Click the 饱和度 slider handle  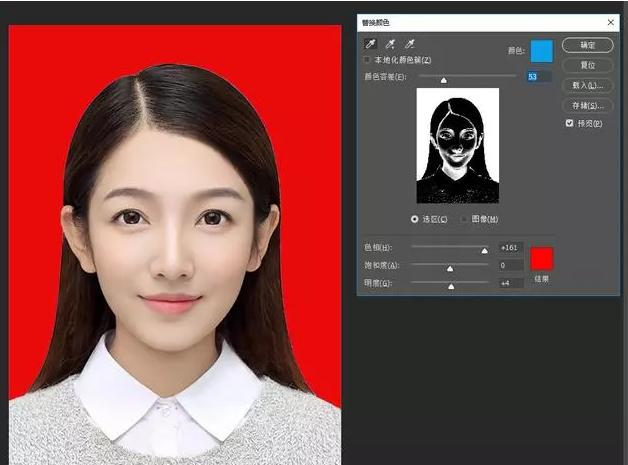click(450, 269)
